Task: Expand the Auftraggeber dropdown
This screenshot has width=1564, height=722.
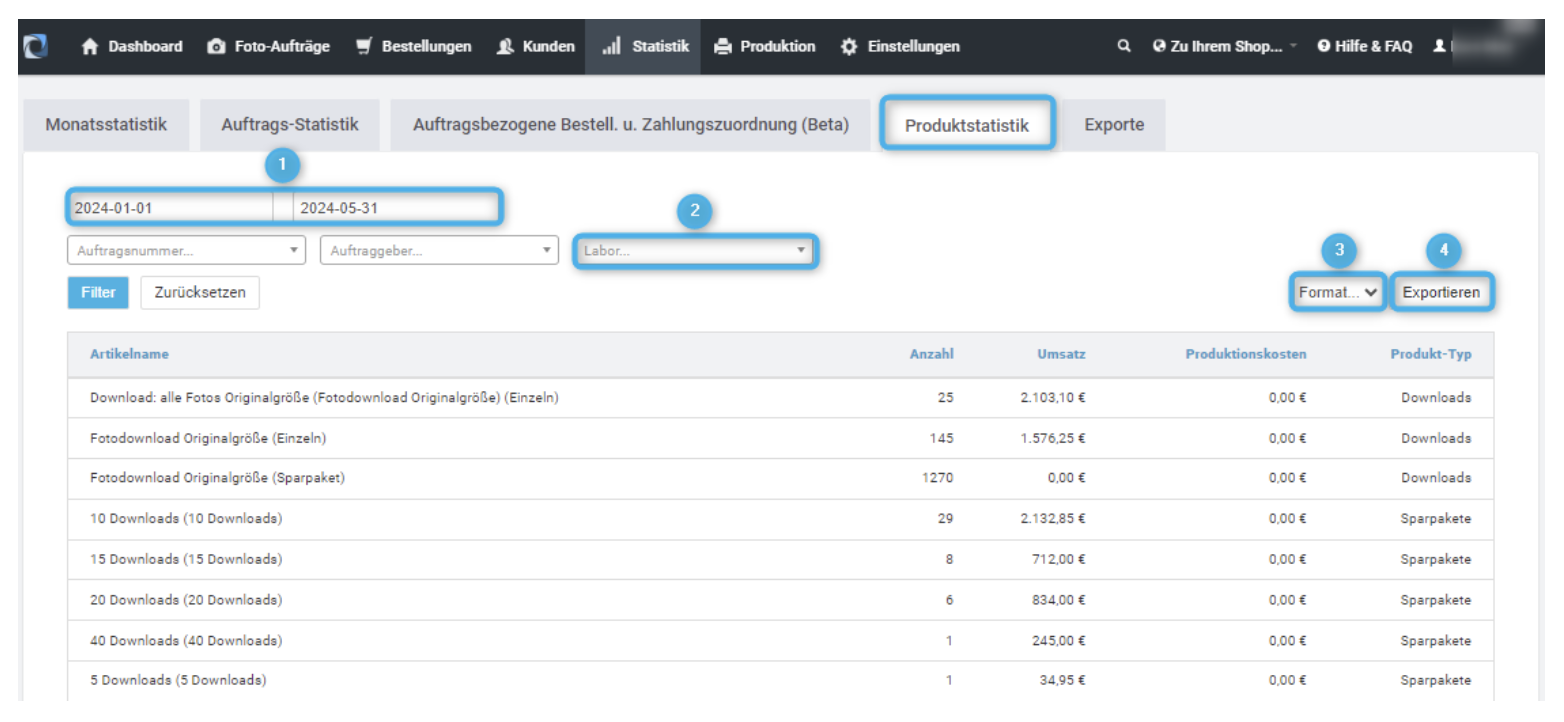Action: click(x=439, y=251)
